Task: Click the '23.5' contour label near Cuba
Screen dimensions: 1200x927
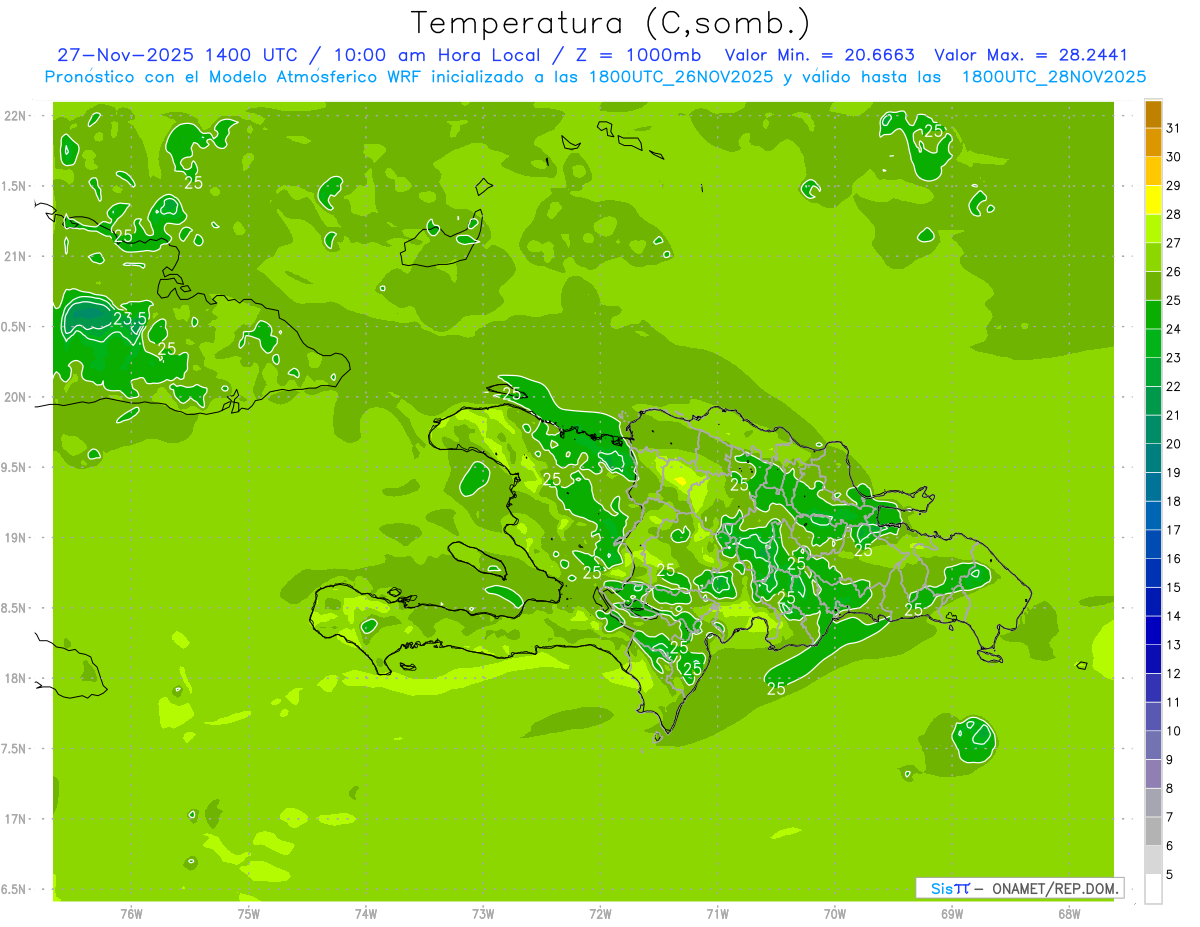Action: 129,319
